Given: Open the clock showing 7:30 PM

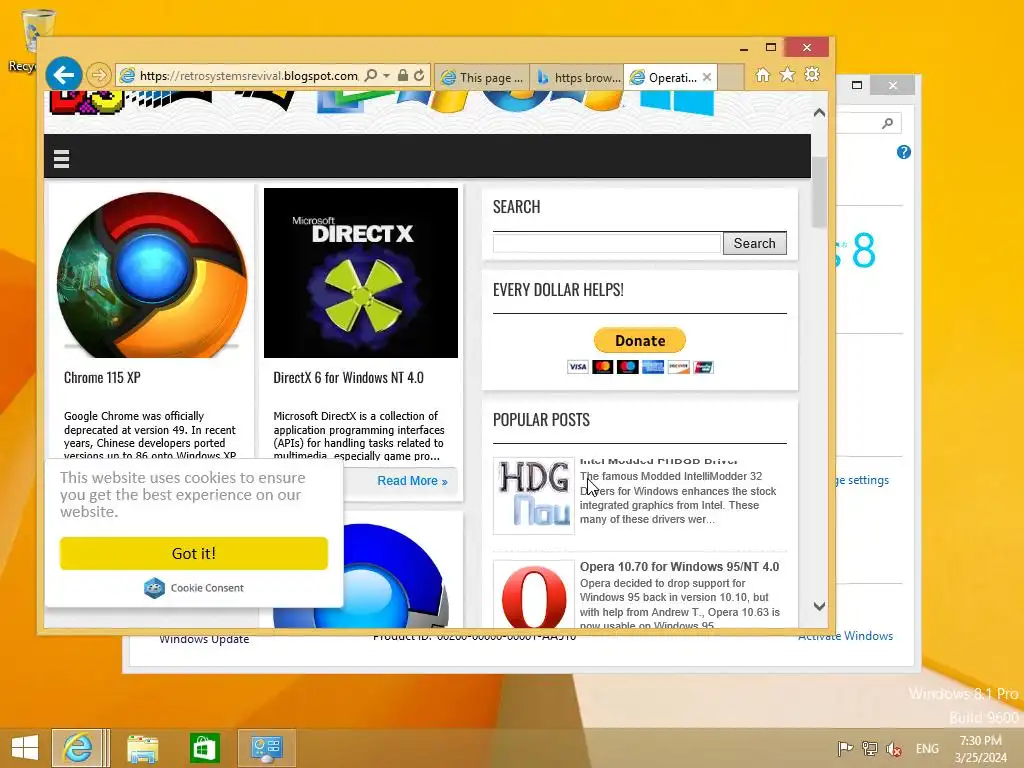Looking at the screenshot, I should (x=981, y=748).
